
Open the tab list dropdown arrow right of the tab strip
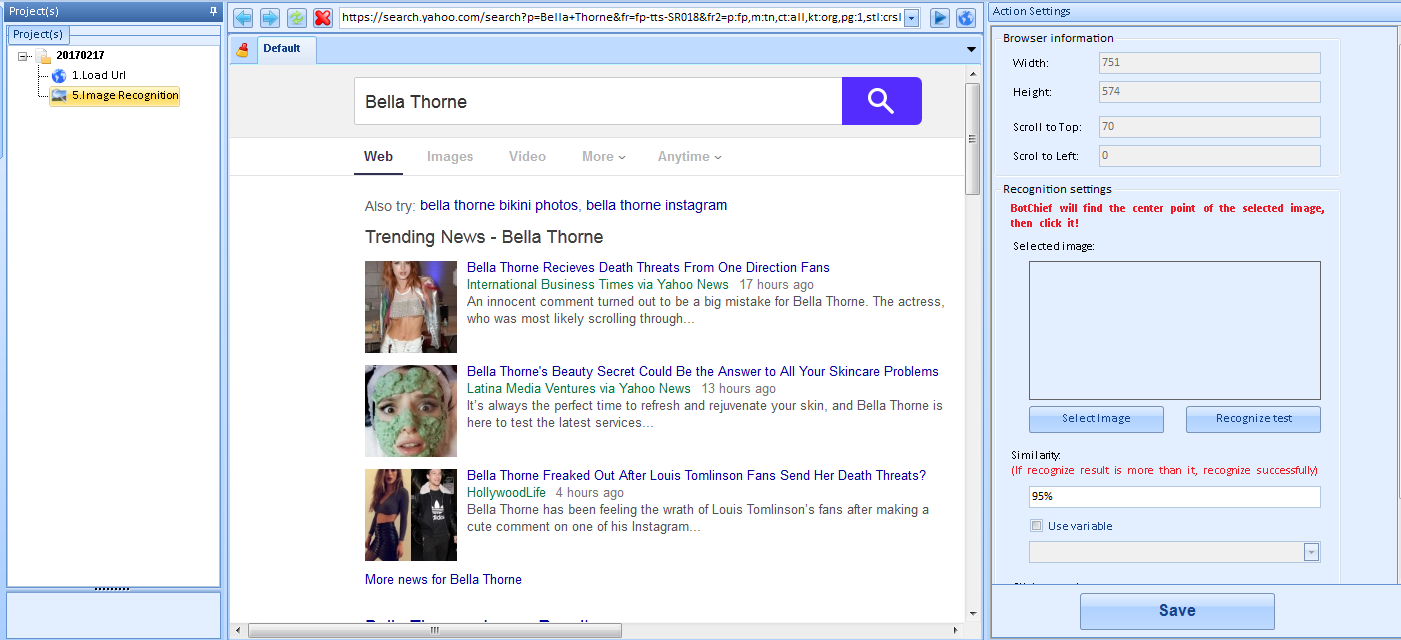(x=971, y=50)
